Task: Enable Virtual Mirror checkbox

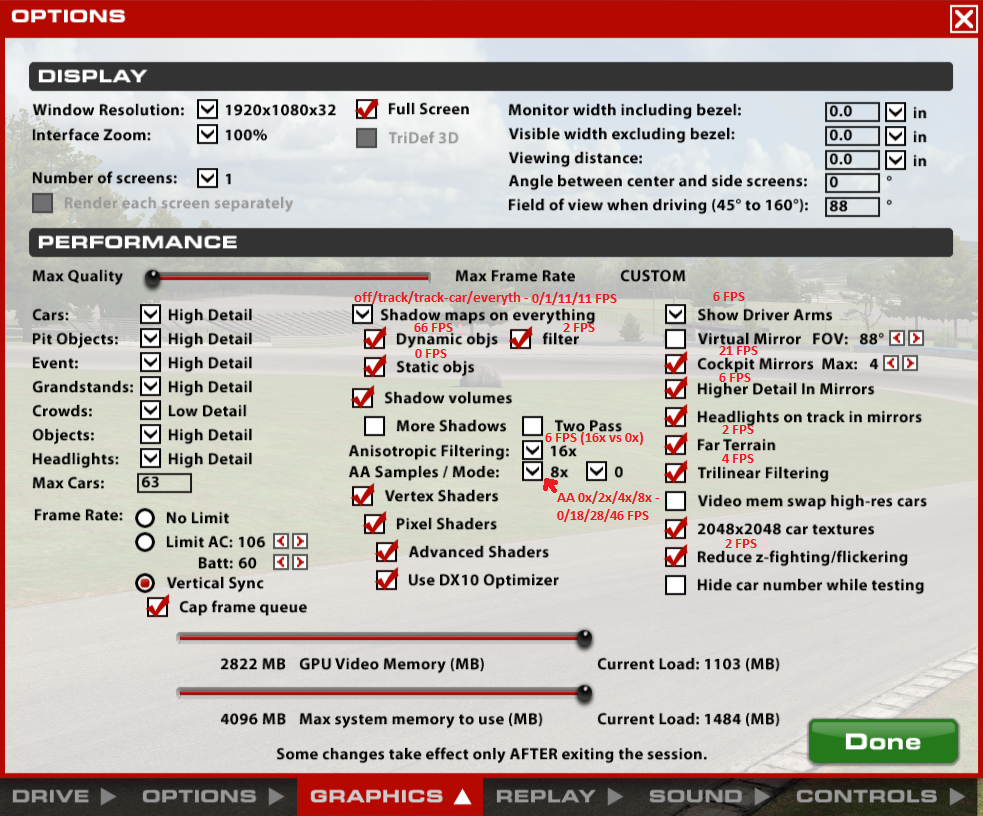Action: pos(676,339)
